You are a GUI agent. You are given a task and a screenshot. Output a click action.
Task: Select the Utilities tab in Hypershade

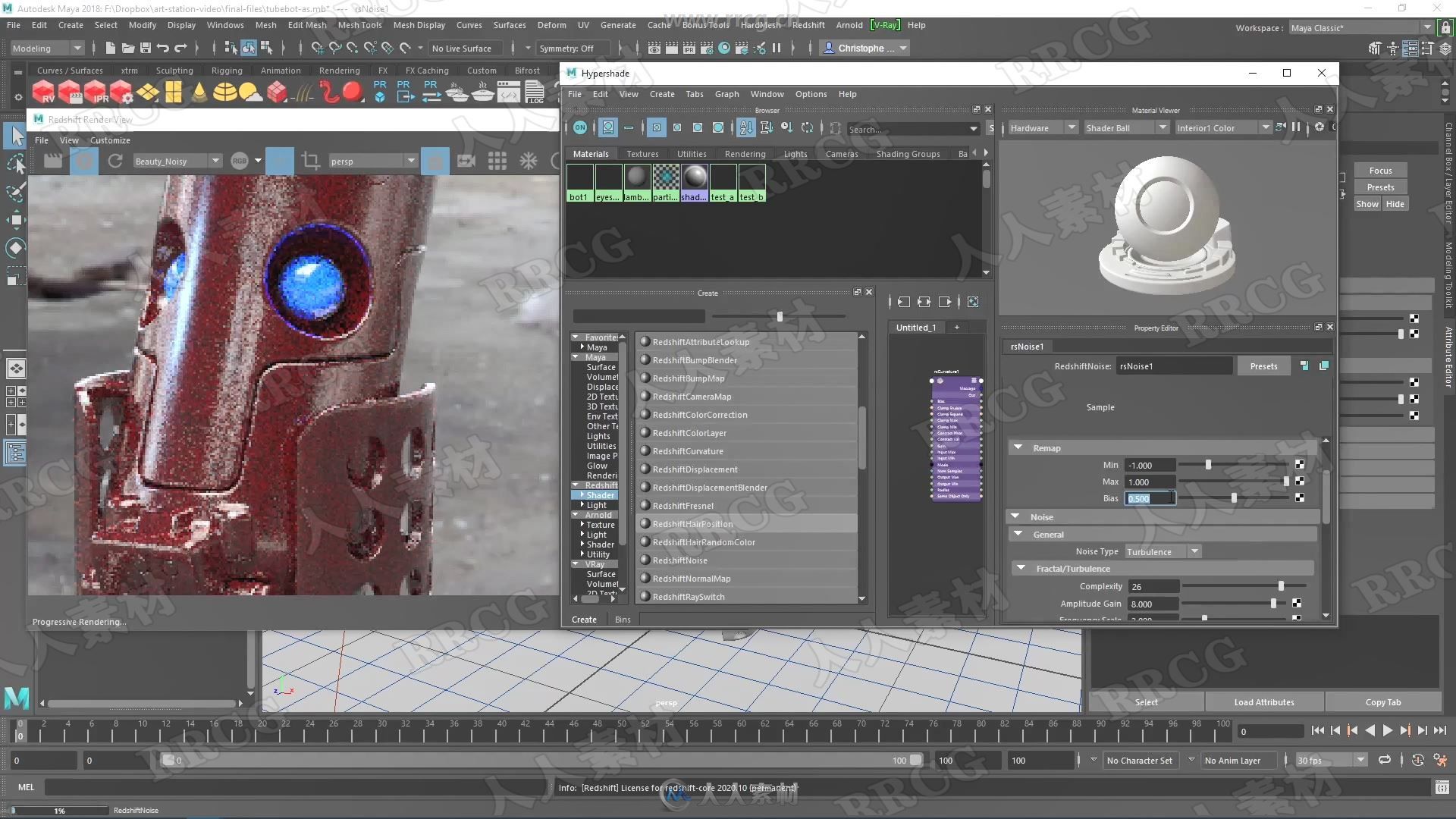click(x=692, y=153)
